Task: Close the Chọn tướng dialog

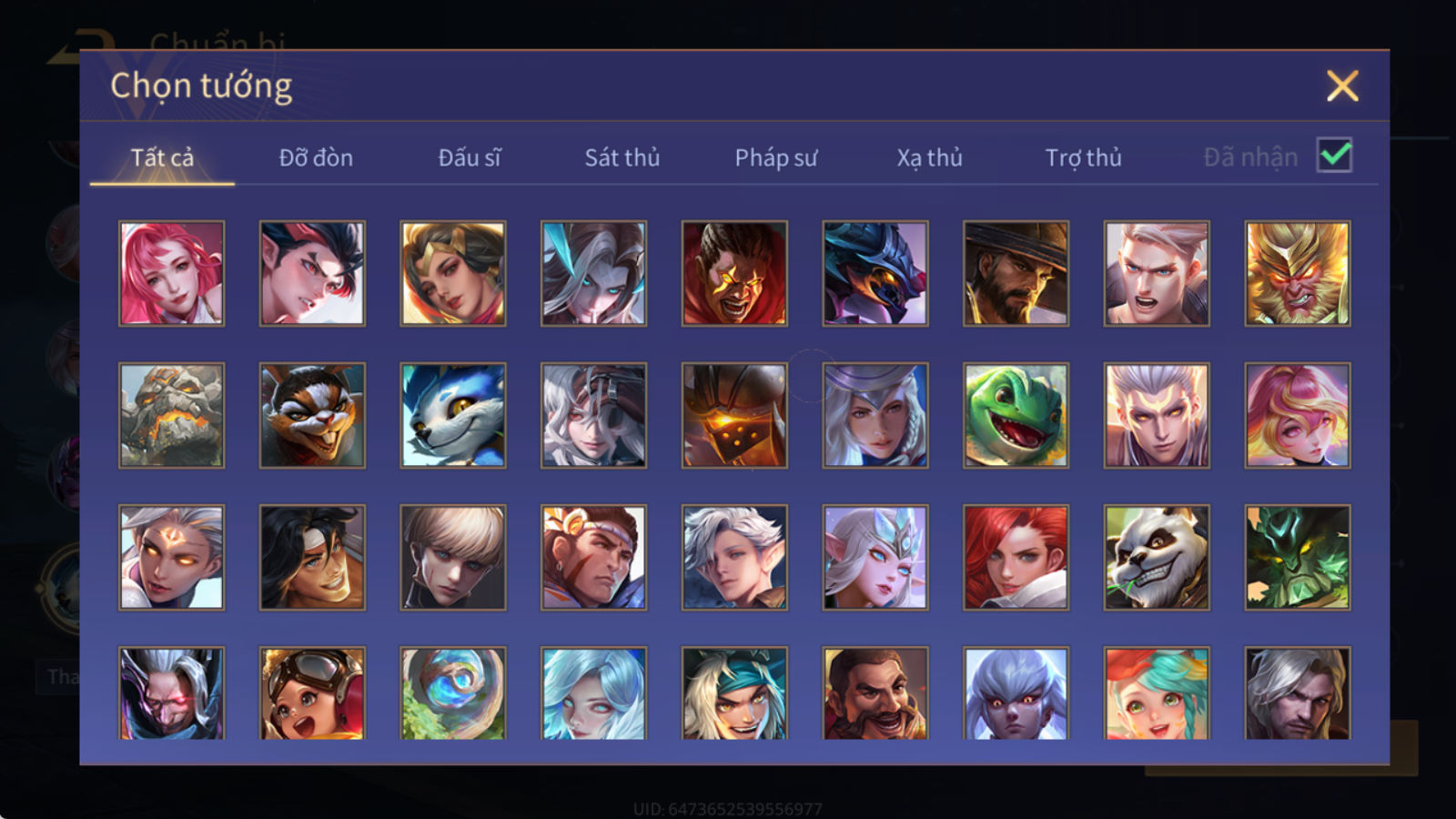Action: pos(1342,86)
